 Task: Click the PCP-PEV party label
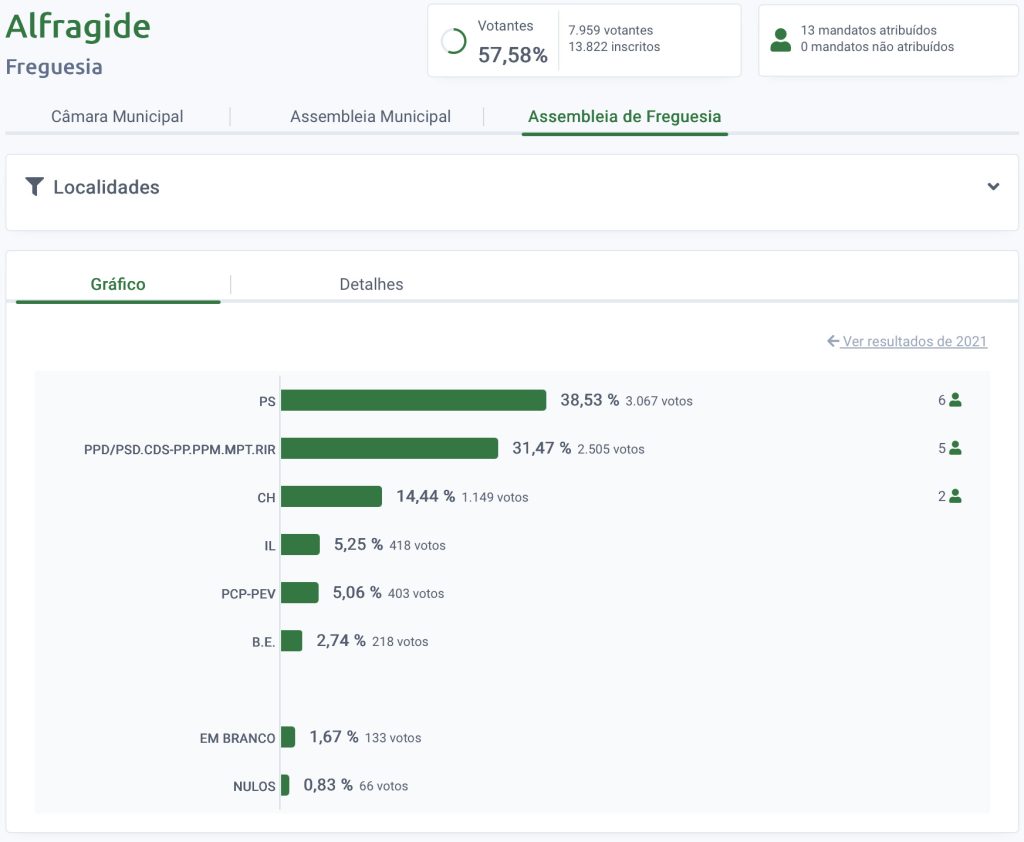pos(248,594)
